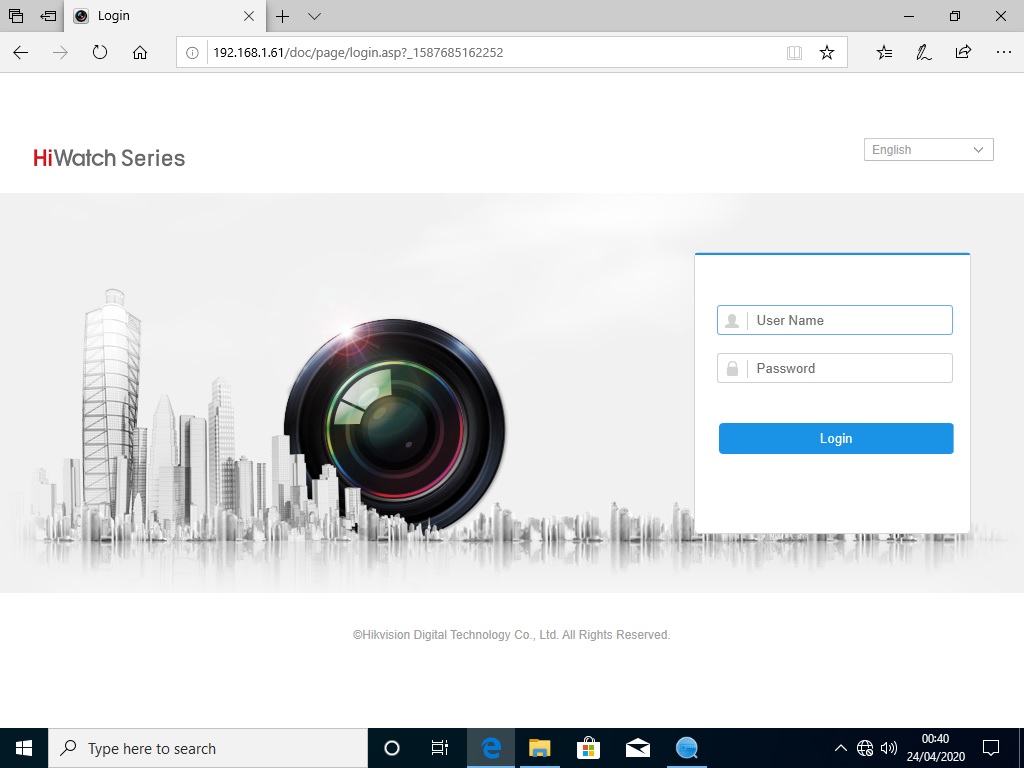Click the Share page icon
This screenshot has height=768, width=1024.
[x=963, y=53]
